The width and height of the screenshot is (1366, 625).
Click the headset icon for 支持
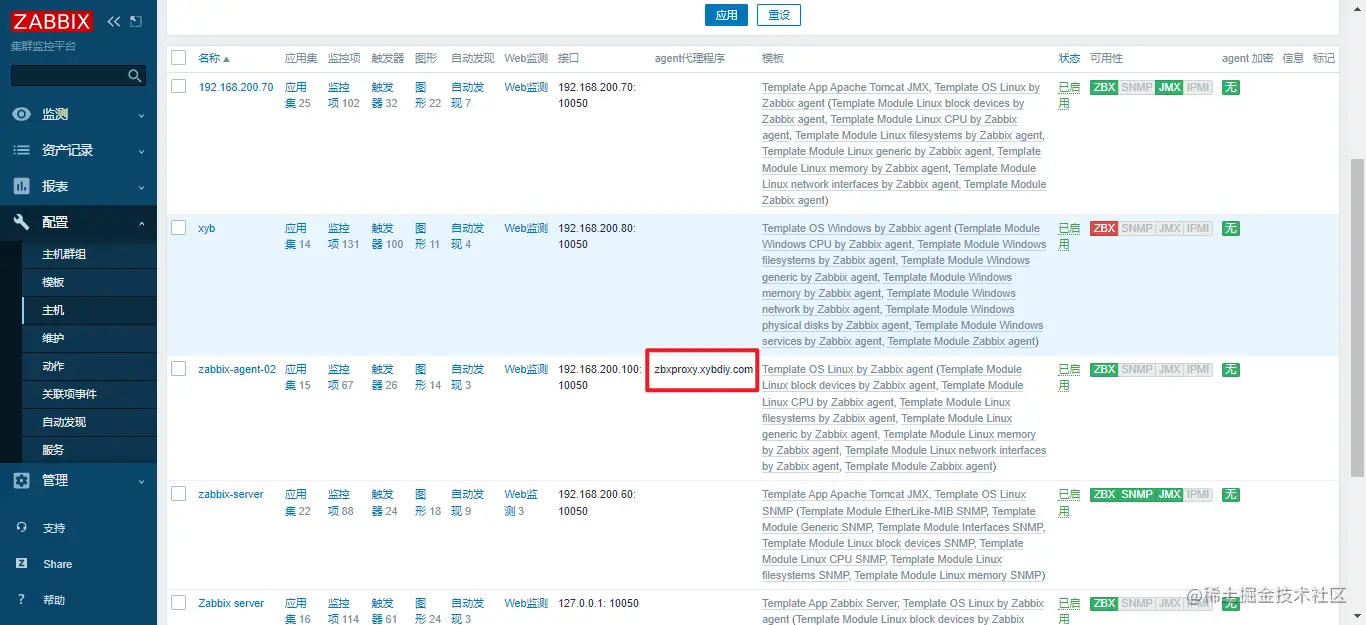point(22,528)
